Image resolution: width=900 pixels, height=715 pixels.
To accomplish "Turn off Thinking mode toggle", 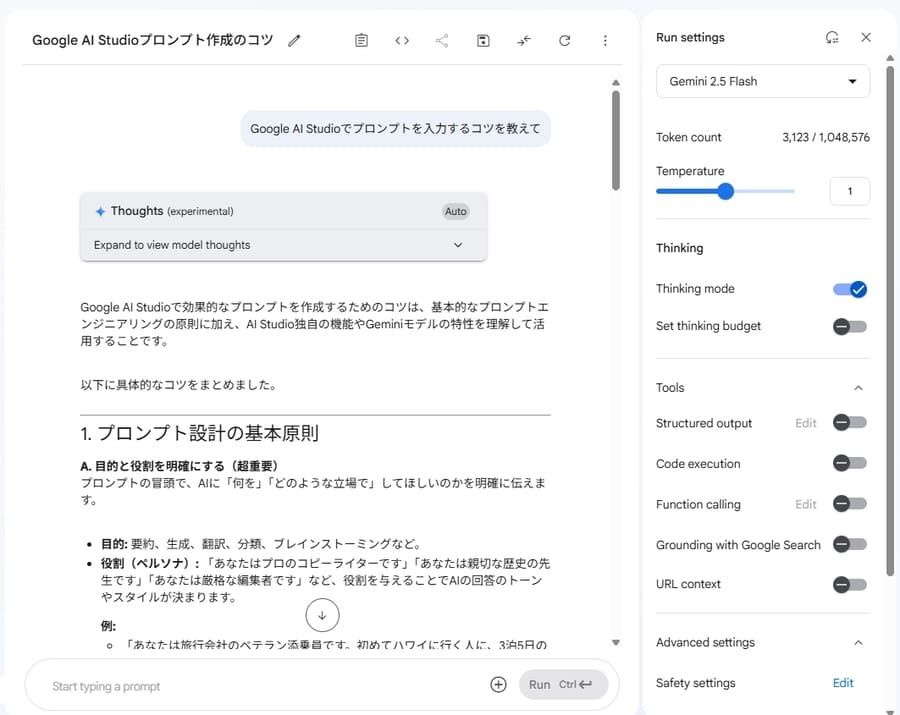I will tap(850, 289).
